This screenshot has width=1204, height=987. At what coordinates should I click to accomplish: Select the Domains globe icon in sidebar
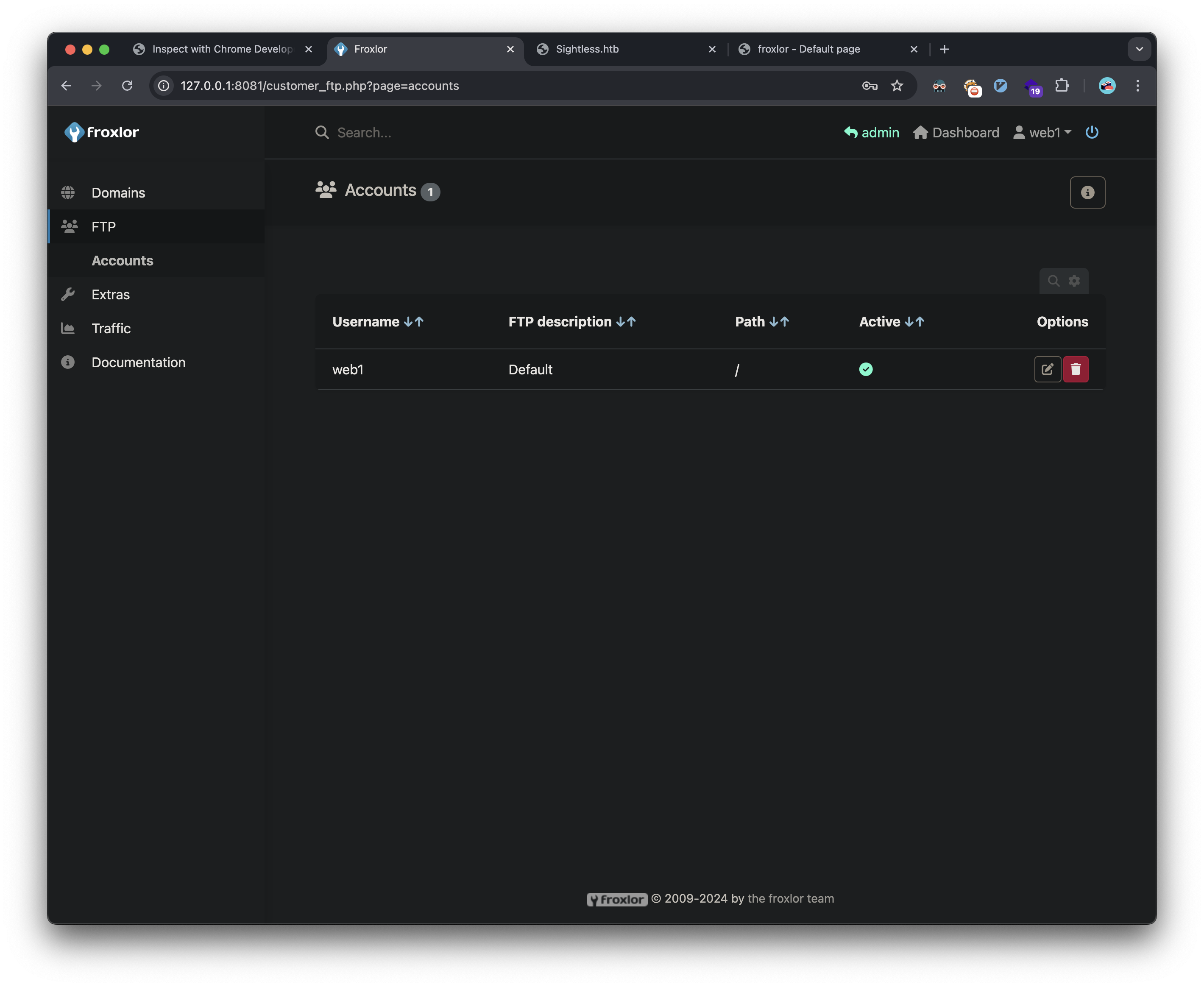69,192
